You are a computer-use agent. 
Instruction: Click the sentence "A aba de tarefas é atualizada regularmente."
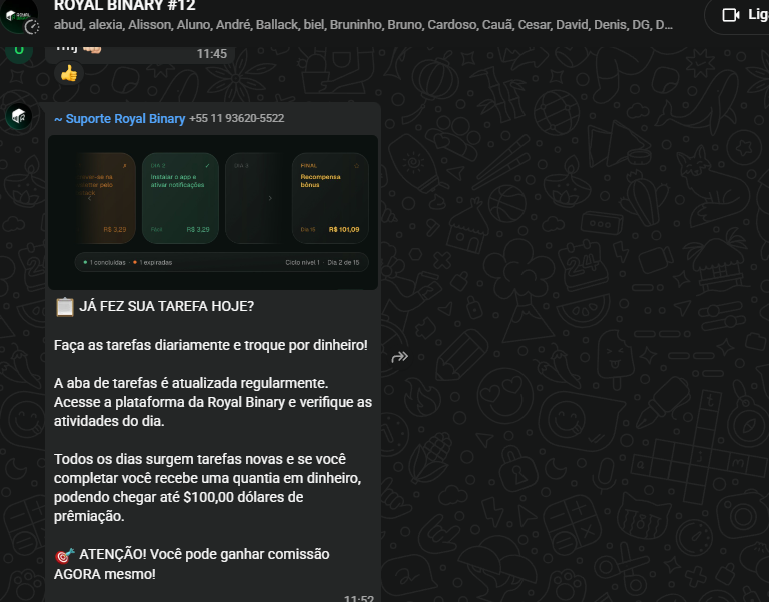191,383
